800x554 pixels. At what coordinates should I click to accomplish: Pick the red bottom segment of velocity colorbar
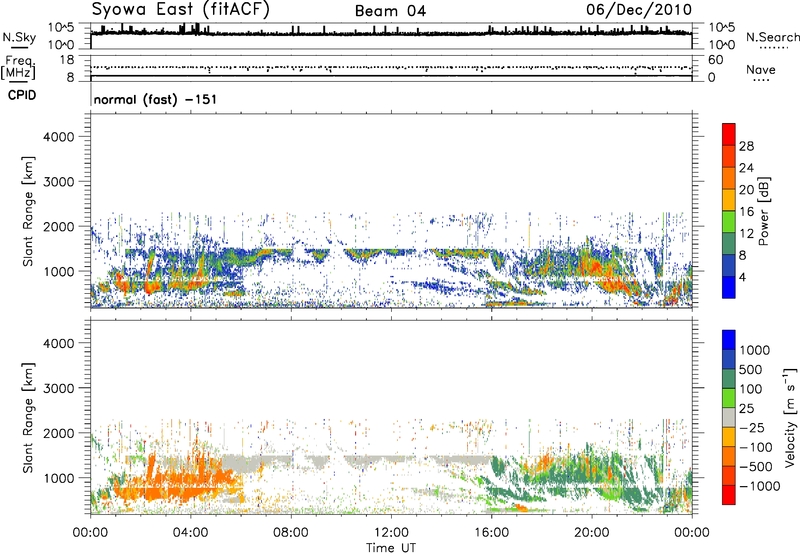pyautogui.click(x=729, y=495)
